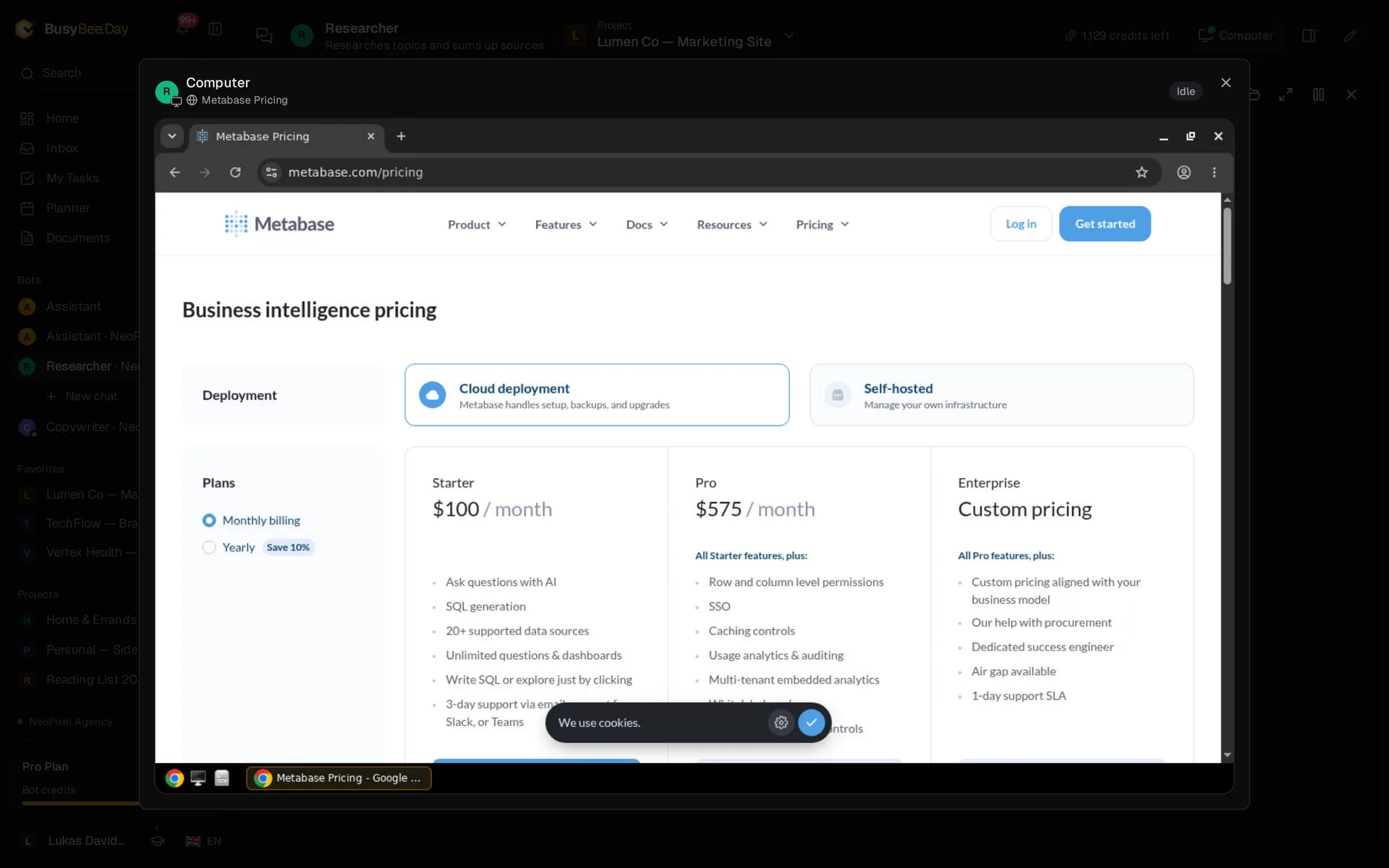The height and width of the screenshot is (868, 1389).
Task: Expand the Docs menu
Action: pyautogui.click(x=647, y=224)
